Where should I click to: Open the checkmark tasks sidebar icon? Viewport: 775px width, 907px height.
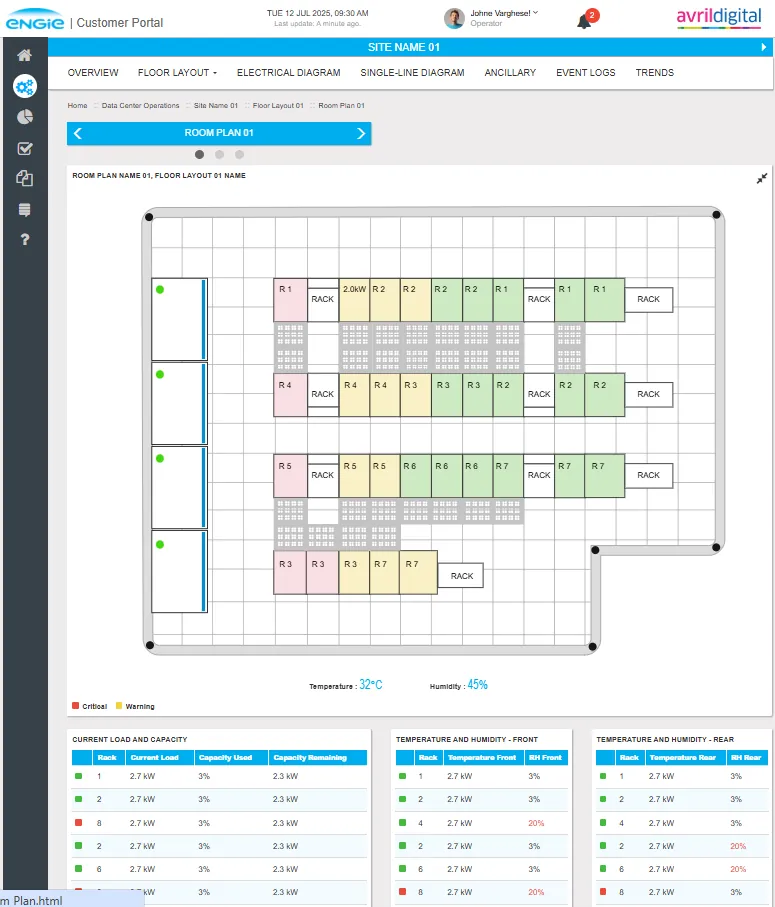point(25,149)
